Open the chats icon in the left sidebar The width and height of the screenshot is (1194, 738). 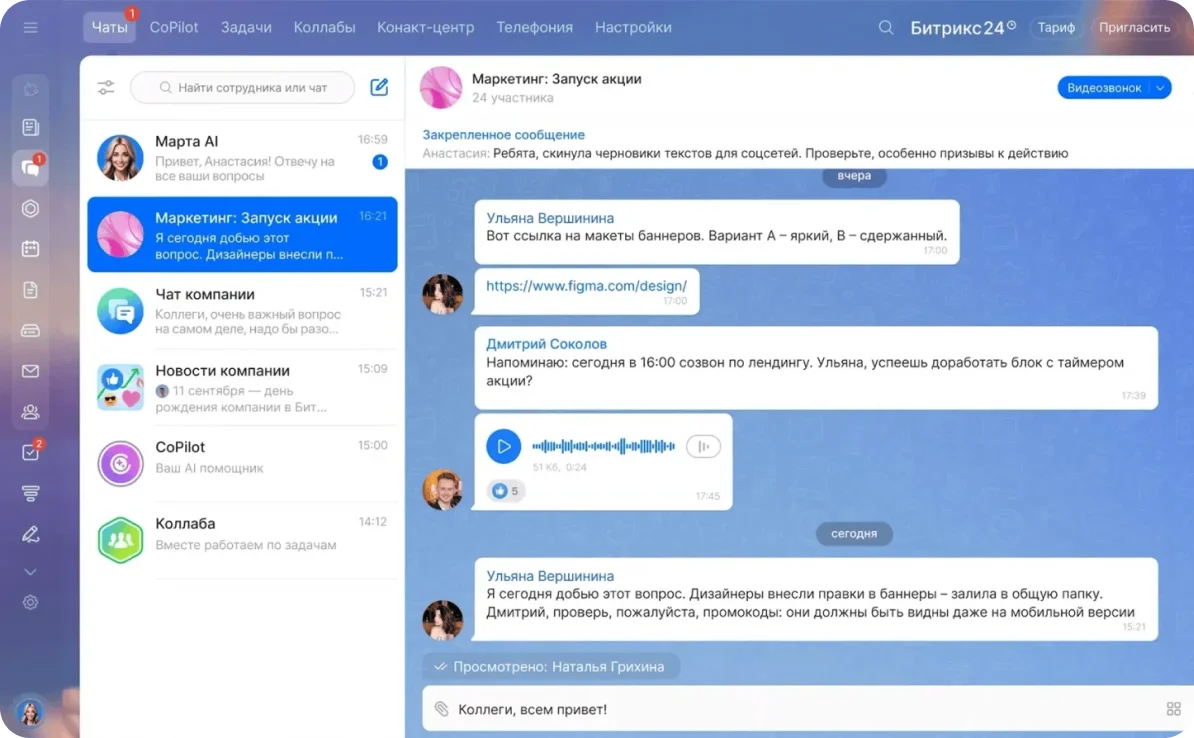coord(30,168)
